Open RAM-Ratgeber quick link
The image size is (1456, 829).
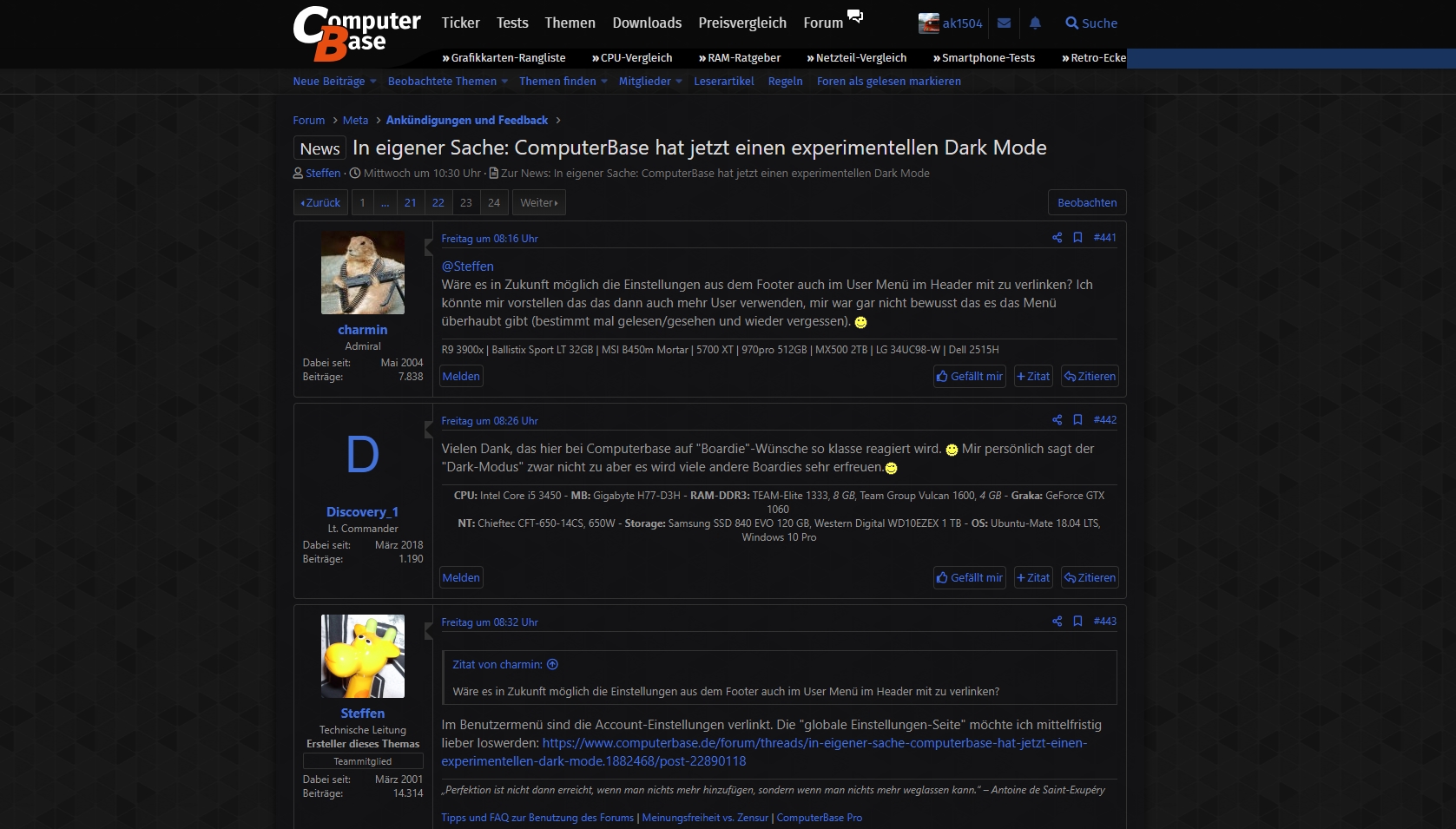740,58
